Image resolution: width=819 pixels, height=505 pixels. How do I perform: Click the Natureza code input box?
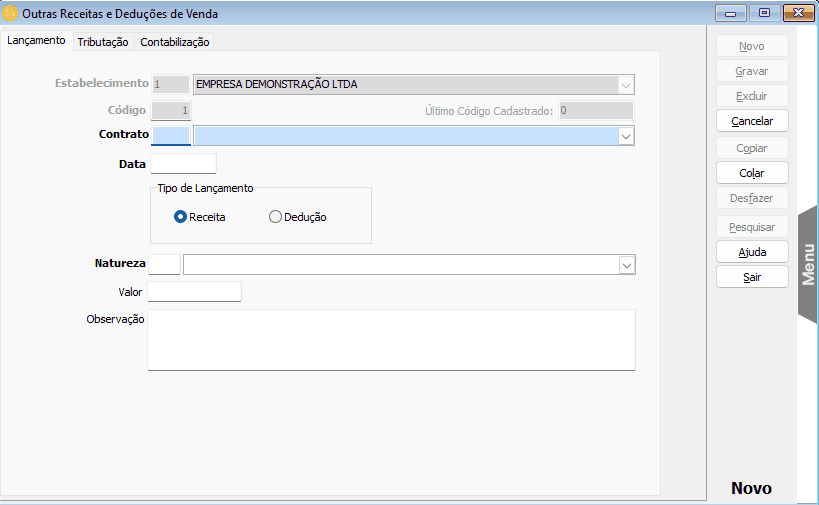click(x=165, y=265)
